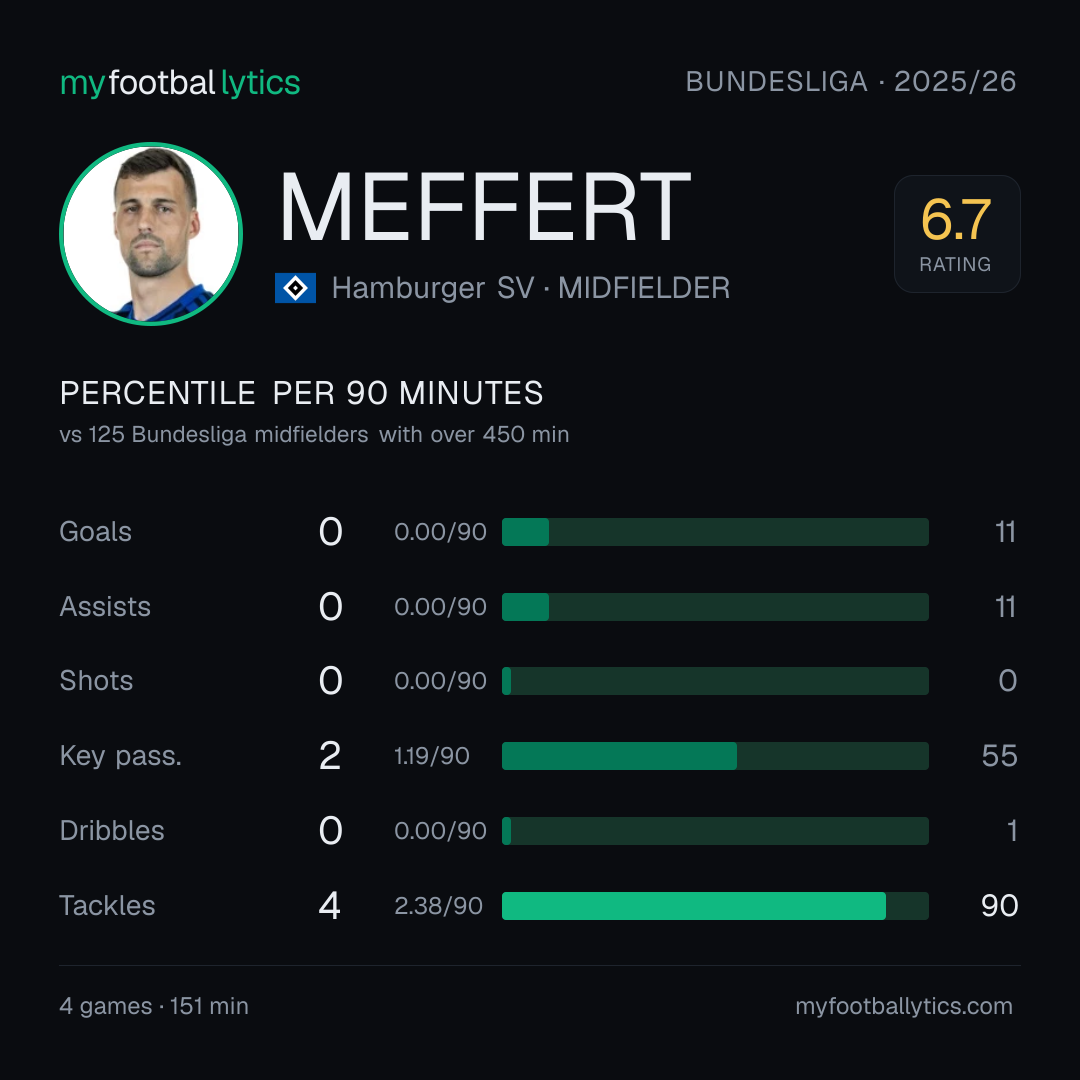Select the 6.7 rating badge
The height and width of the screenshot is (1080, 1080).
[x=957, y=233]
